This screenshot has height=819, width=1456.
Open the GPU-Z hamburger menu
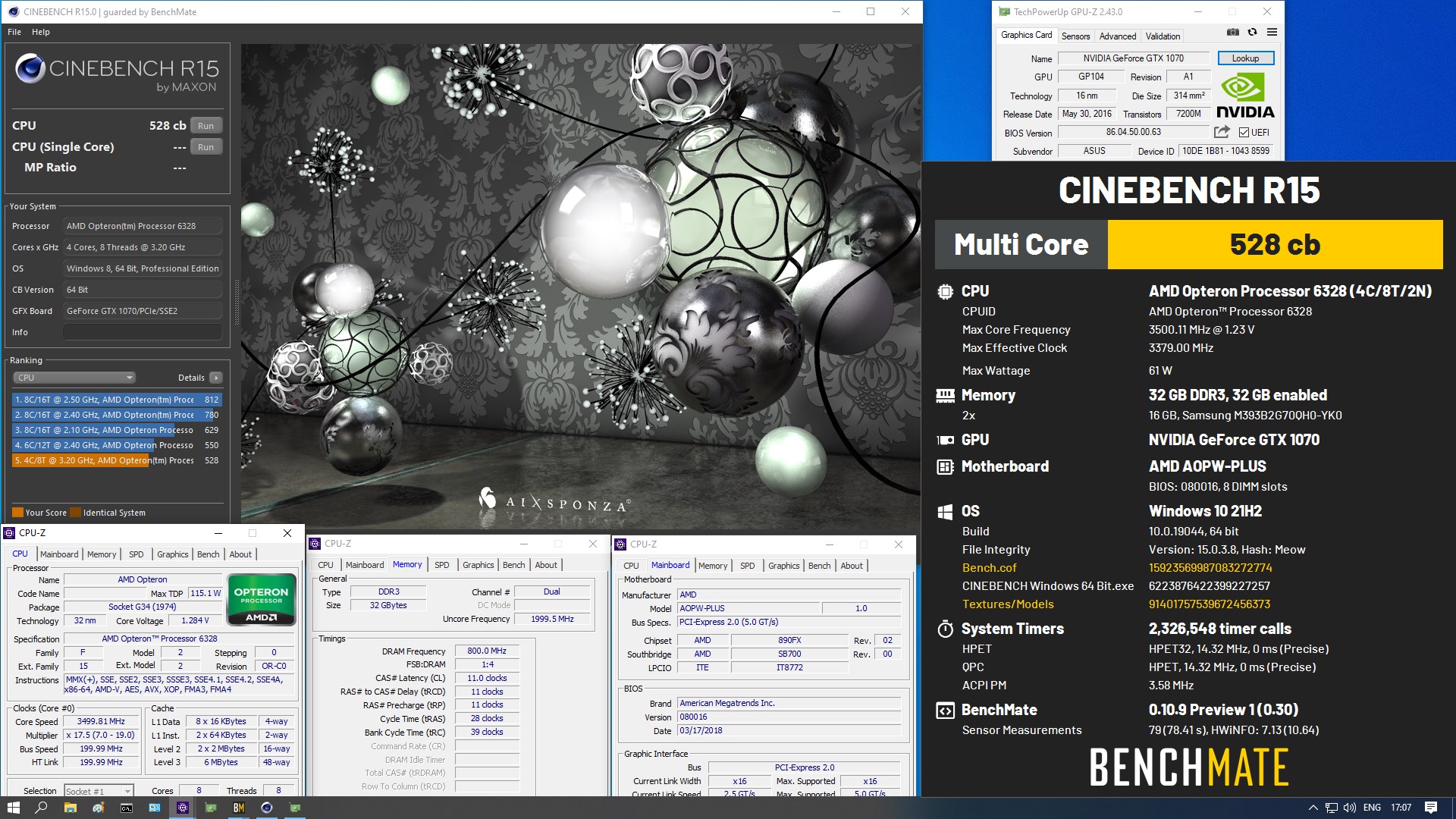tap(1272, 32)
